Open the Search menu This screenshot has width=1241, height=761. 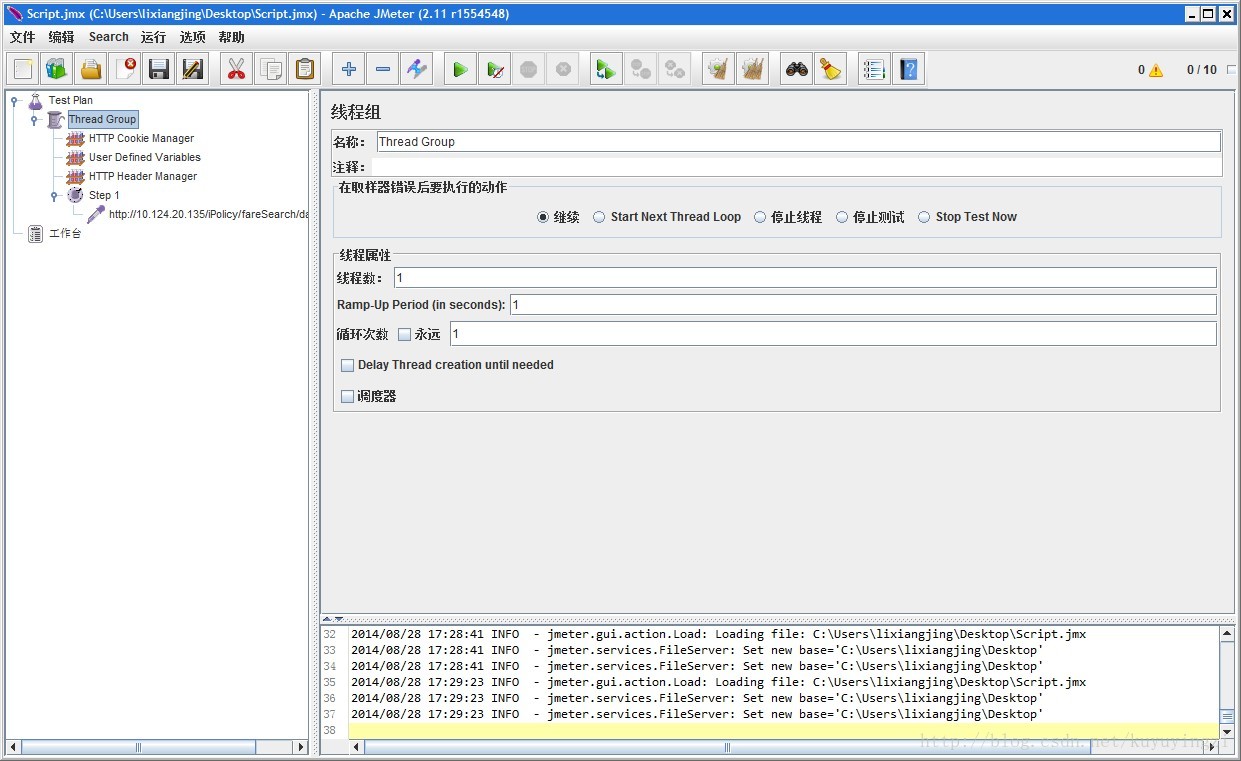(x=108, y=37)
